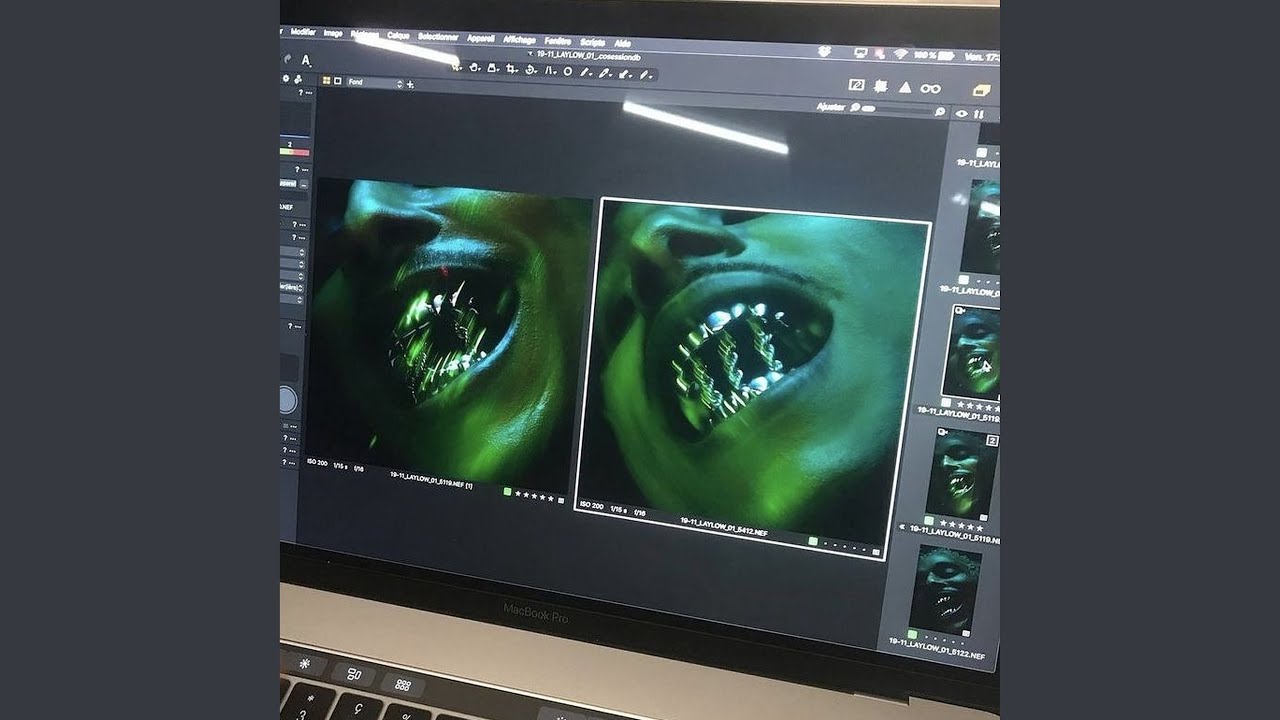Adjust the Ajuster zoom slider

click(x=895, y=111)
